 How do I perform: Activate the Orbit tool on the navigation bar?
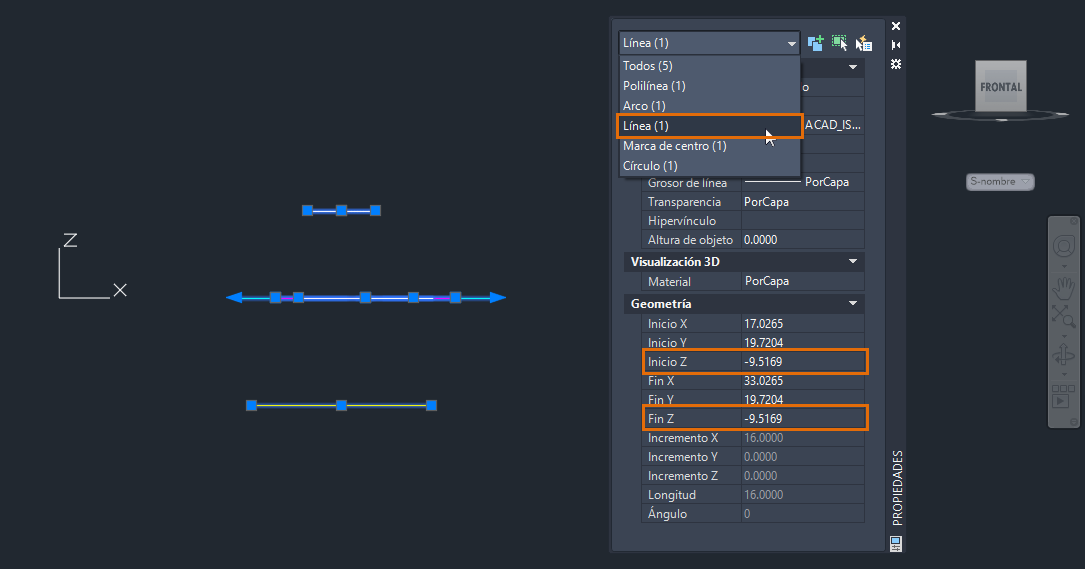point(1064,356)
